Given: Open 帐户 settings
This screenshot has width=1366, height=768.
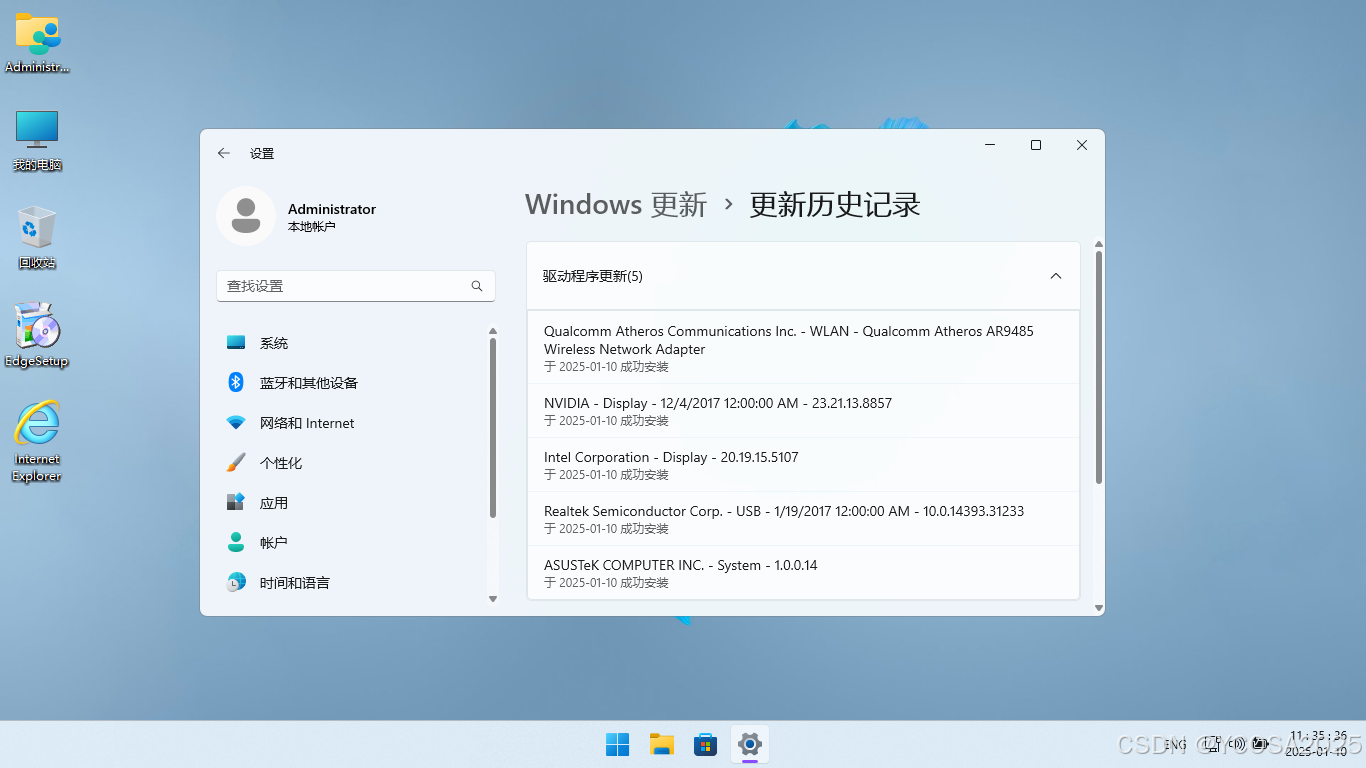Looking at the screenshot, I should (x=351, y=542).
